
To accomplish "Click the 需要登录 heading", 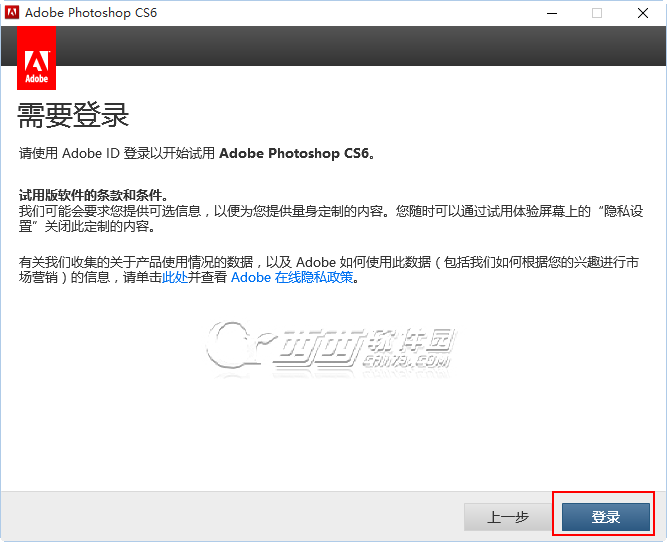I will point(73,115).
